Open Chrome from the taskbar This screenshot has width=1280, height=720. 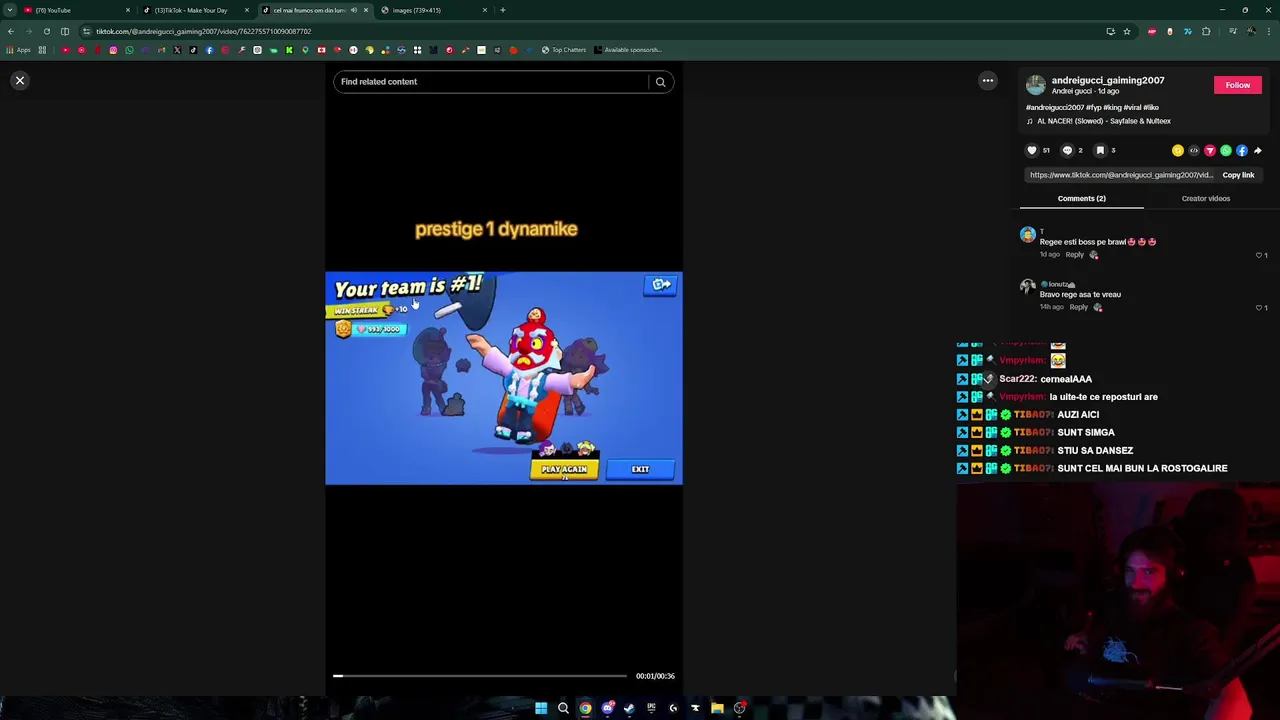(x=585, y=708)
